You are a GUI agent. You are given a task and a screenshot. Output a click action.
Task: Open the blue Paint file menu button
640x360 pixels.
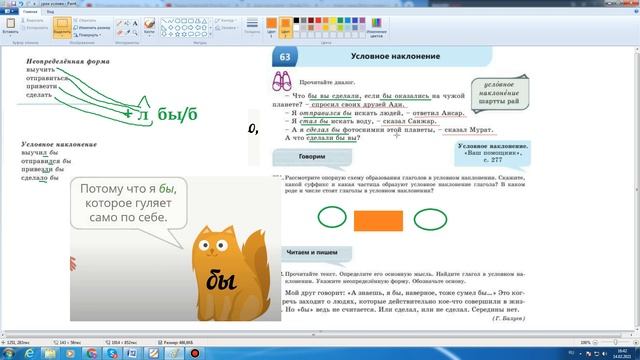tap(9, 11)
